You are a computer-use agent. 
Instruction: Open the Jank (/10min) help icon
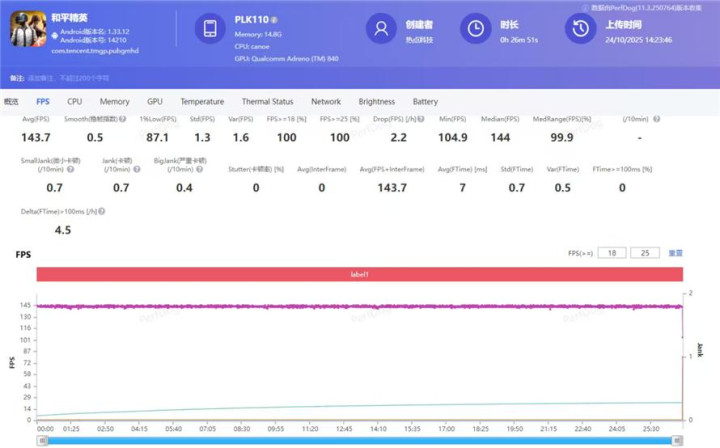click(136, 169)
